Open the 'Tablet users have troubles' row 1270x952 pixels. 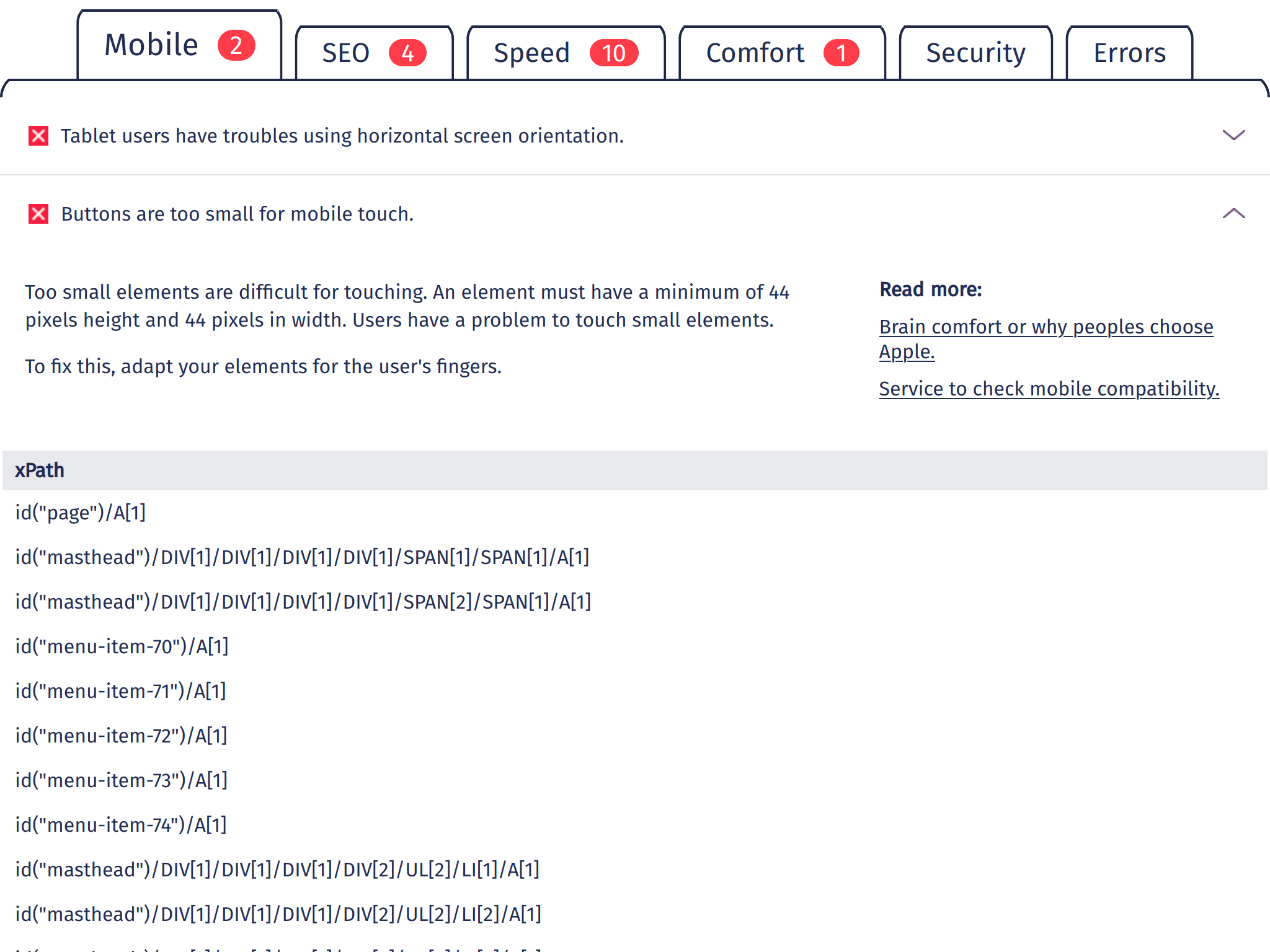point(342,136)
